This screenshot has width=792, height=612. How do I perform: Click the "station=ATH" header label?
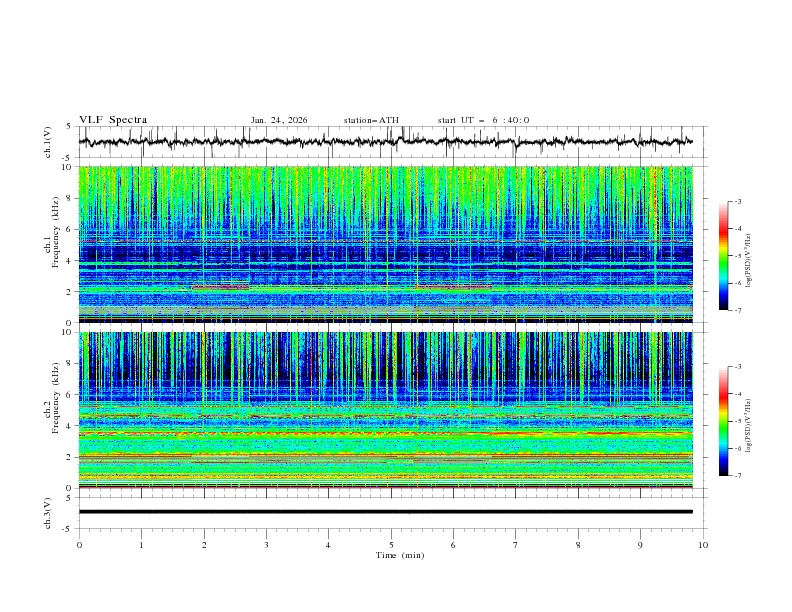coord(371,120)
